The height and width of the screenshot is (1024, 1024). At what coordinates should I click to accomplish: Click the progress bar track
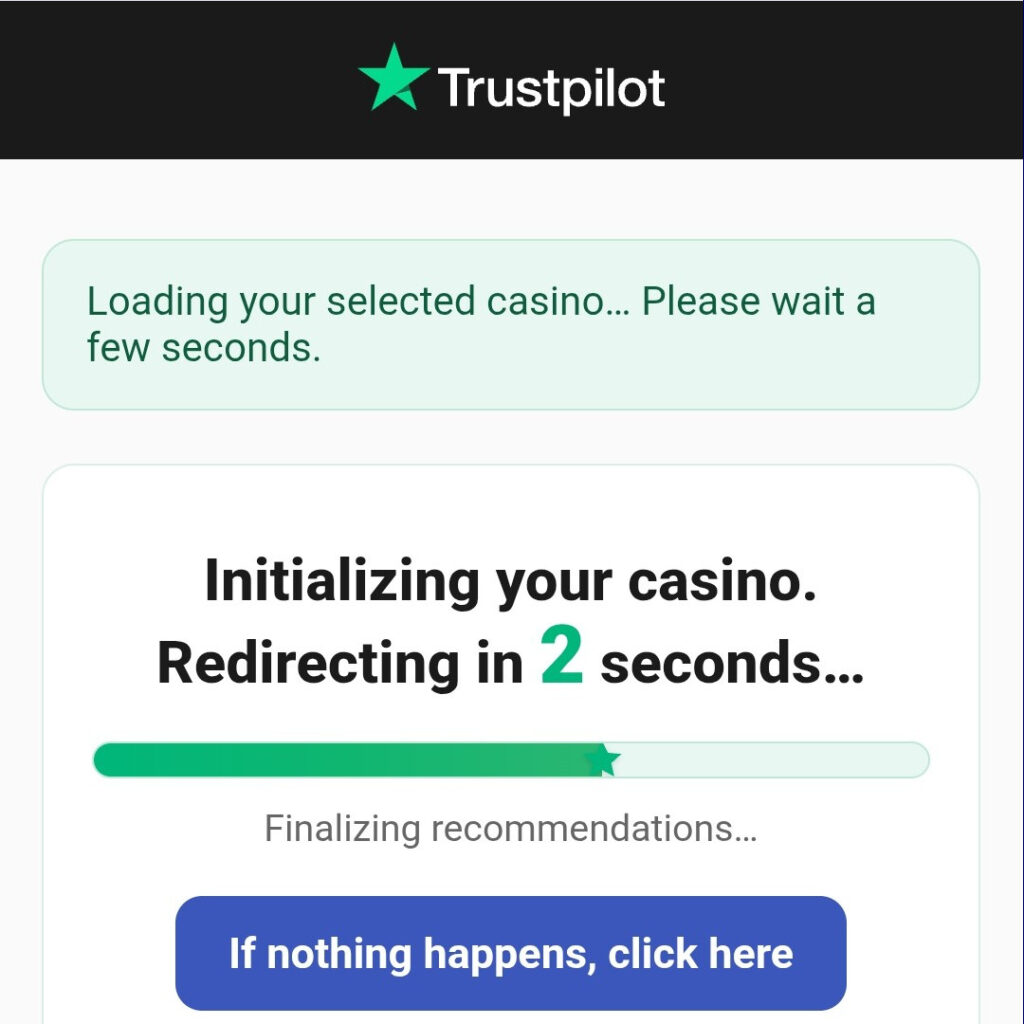coord(511,760)
